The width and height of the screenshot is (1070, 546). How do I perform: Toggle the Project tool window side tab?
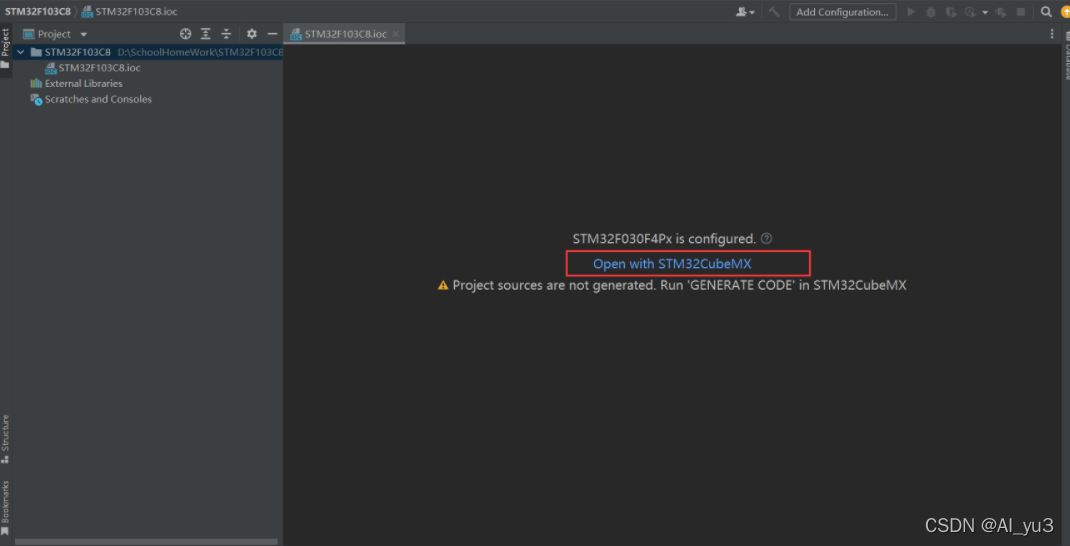point(5,49)
